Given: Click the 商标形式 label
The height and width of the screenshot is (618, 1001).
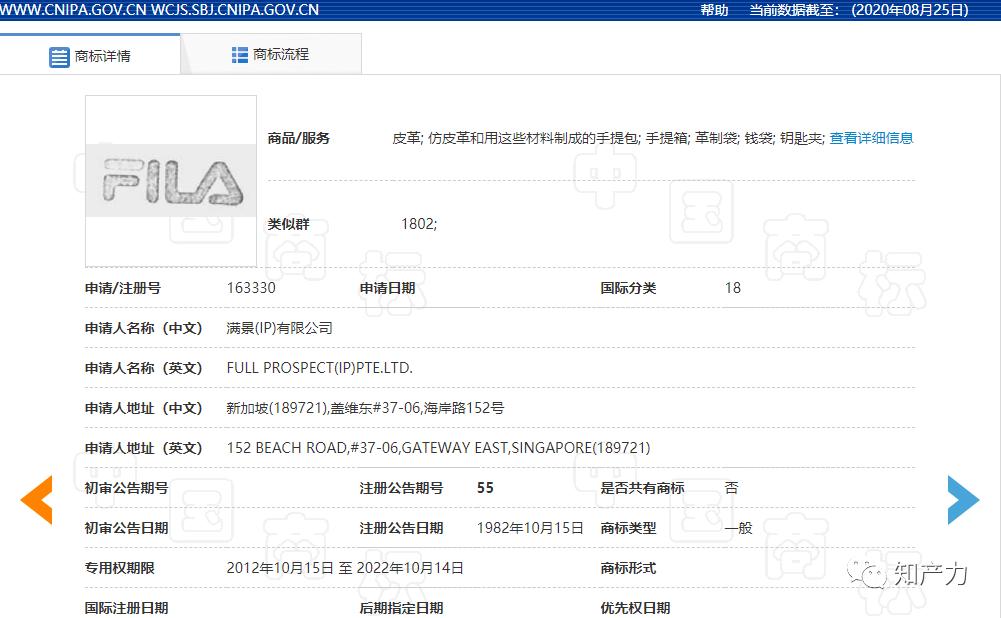Looking at the screenshot, I should point(628,568).
